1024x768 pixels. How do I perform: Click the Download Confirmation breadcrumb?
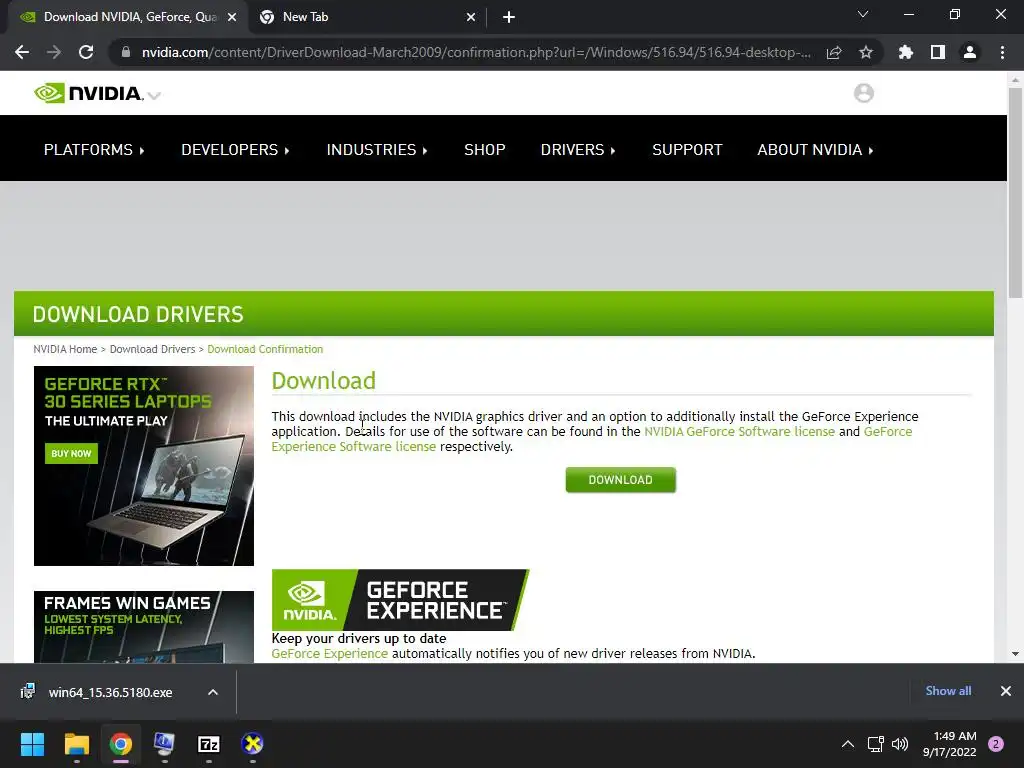(x=265, y=349)
